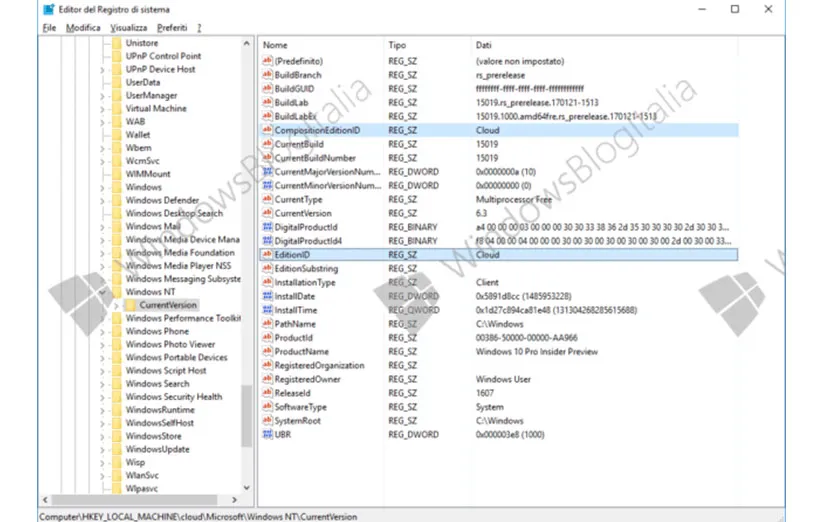Open the File menu

[49, 28]
